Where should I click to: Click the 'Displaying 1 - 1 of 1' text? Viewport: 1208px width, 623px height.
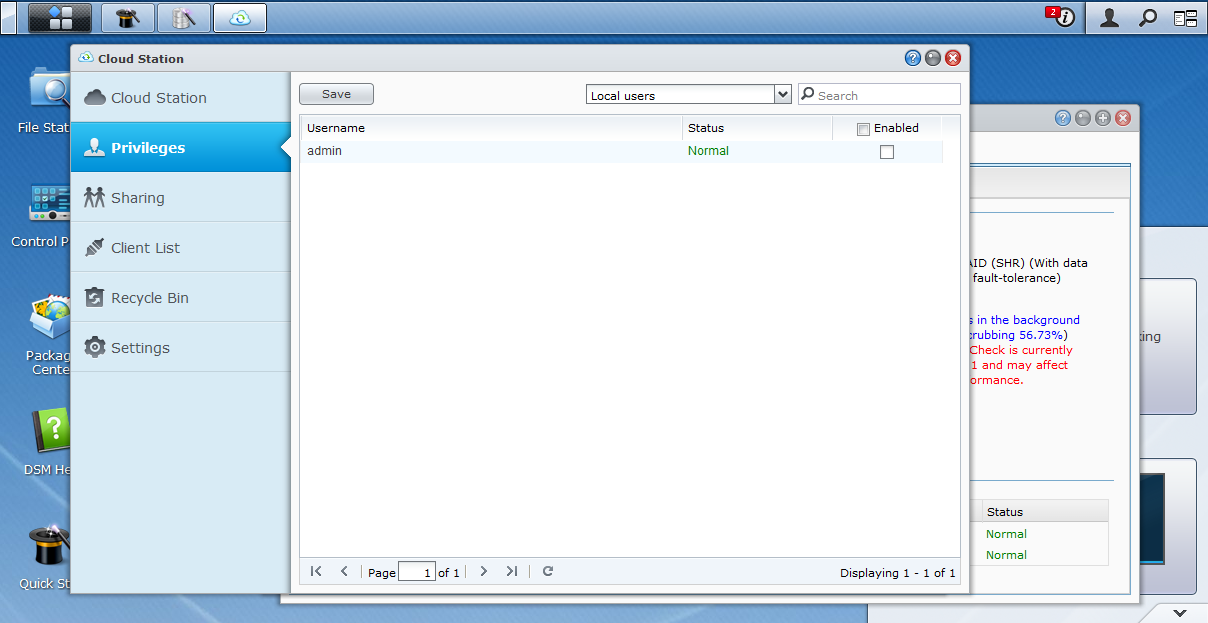[x=898, y=573]
